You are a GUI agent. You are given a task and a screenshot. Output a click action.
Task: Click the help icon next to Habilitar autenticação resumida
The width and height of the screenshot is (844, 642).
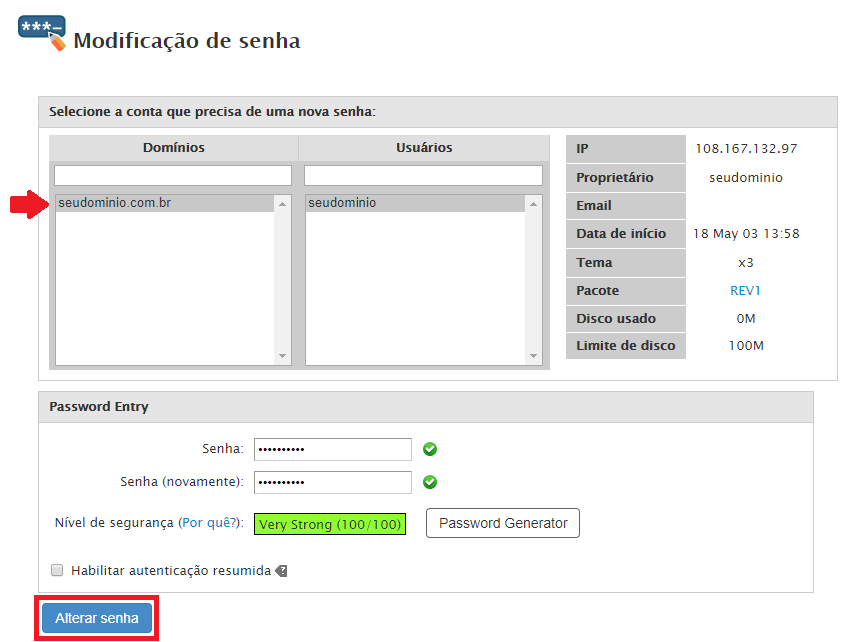tap(281, 571)
